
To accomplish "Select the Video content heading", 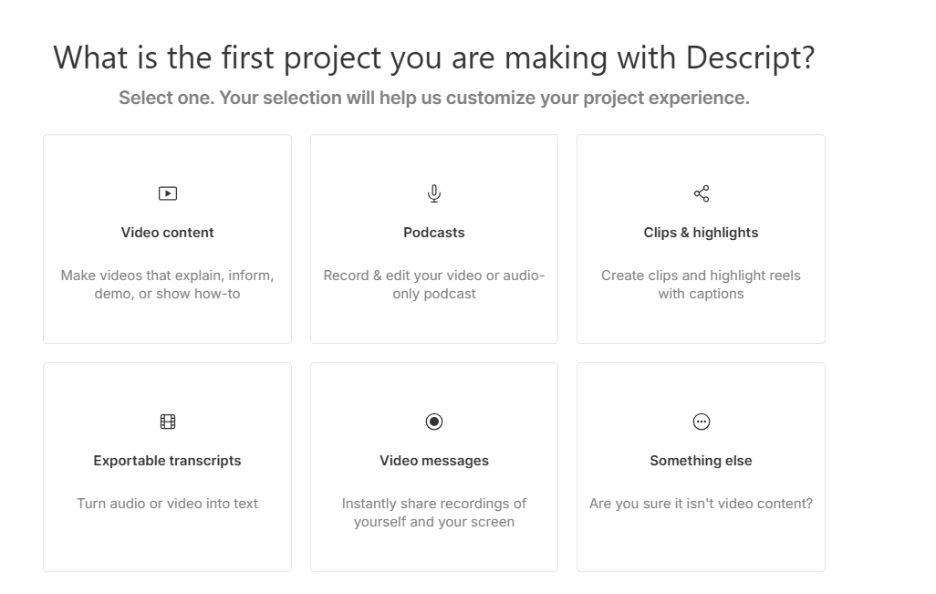I will pyautogui.click(x=167, y=233).
